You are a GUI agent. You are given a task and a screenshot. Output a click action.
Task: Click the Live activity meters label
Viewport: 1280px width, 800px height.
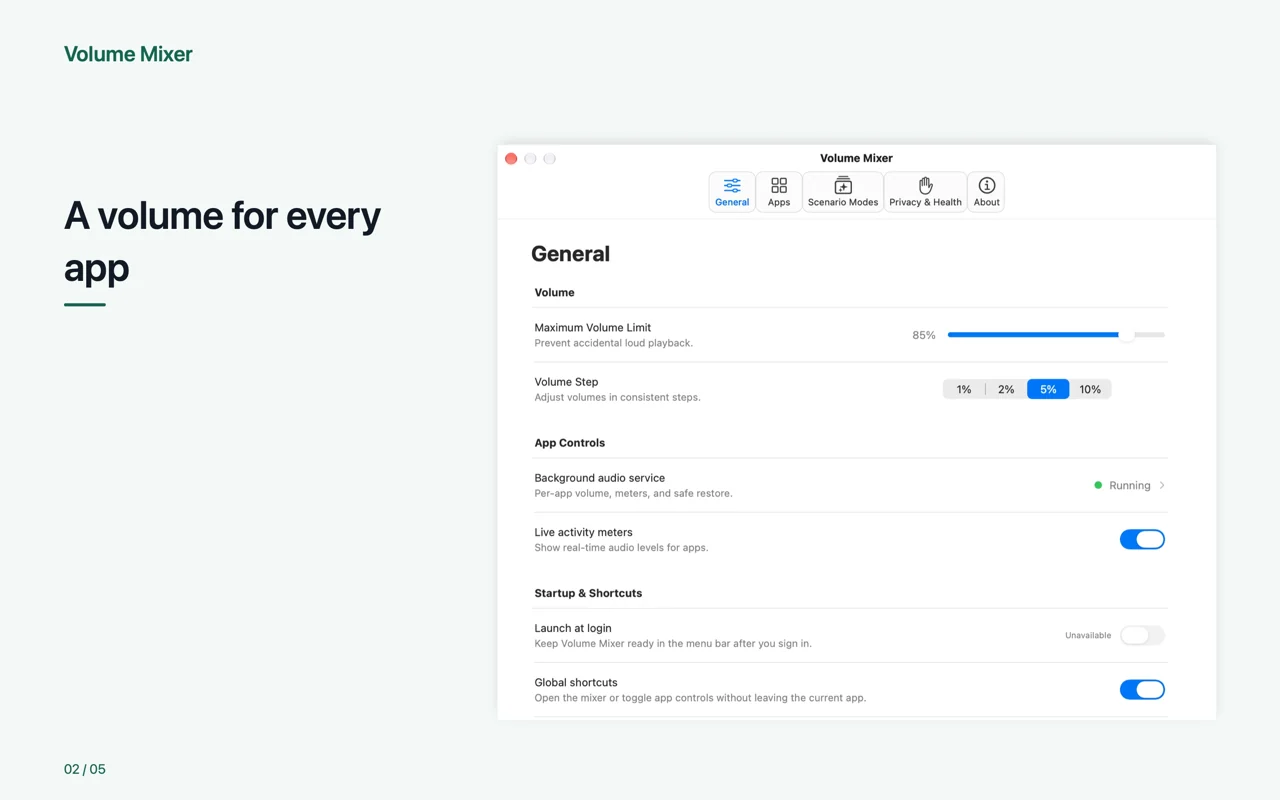(x=583, y=532)
